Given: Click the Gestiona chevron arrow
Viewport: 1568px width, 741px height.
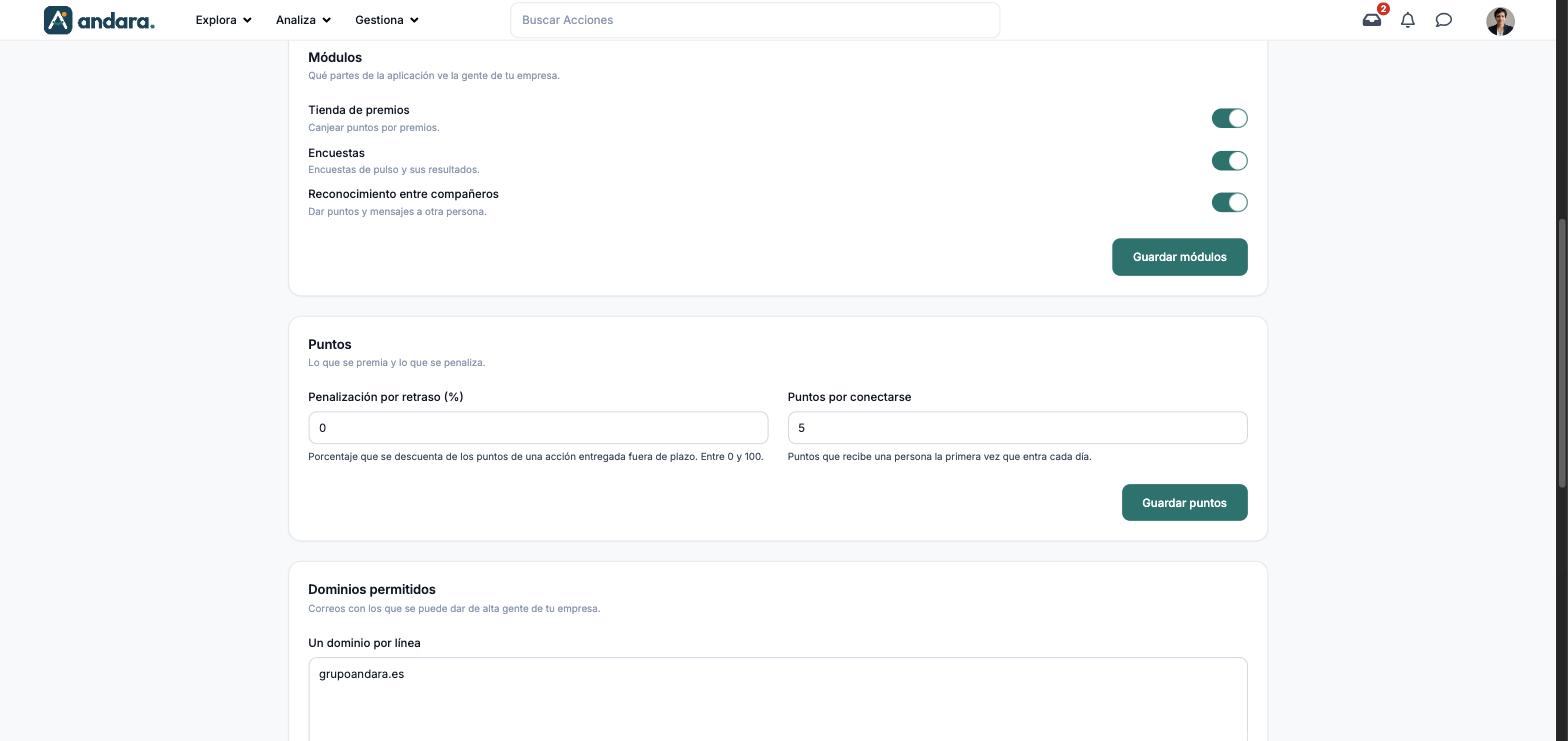Looking at the screenshot, I should pyautogui.click(x=414, y=20).
